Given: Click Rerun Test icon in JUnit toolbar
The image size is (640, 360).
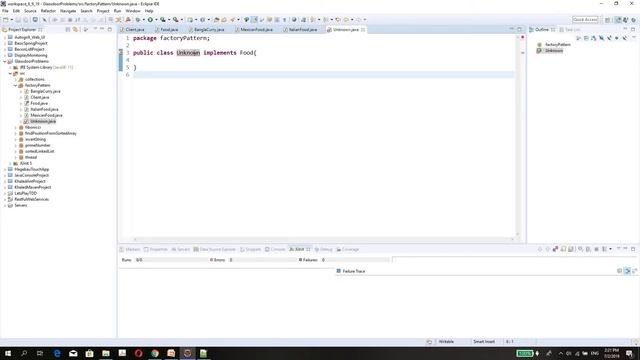Looking at the screenshot, I should (x=580, y=249).
